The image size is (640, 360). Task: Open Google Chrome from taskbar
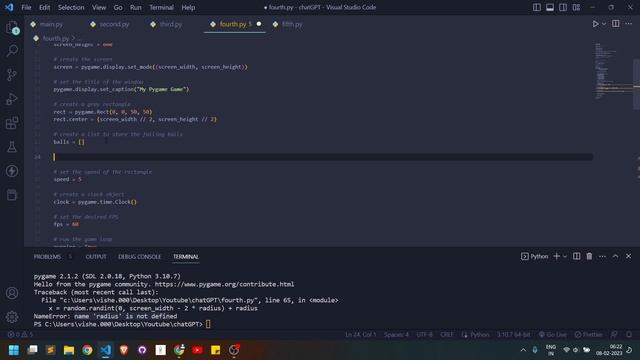87,350
